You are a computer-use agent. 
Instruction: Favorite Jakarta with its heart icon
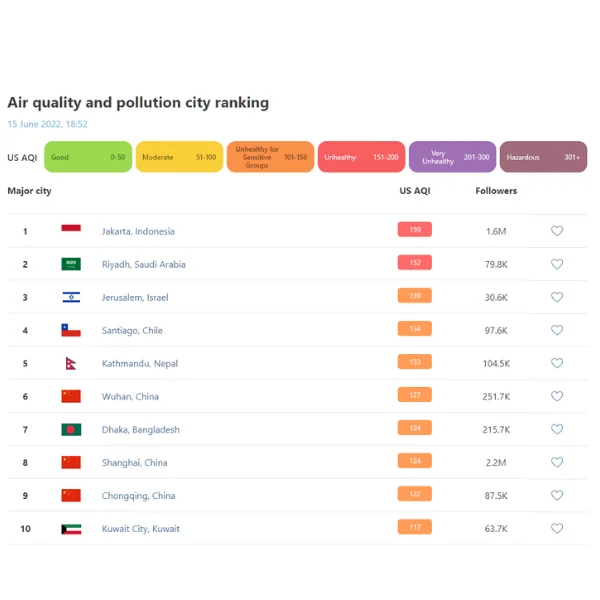(557, 231)
